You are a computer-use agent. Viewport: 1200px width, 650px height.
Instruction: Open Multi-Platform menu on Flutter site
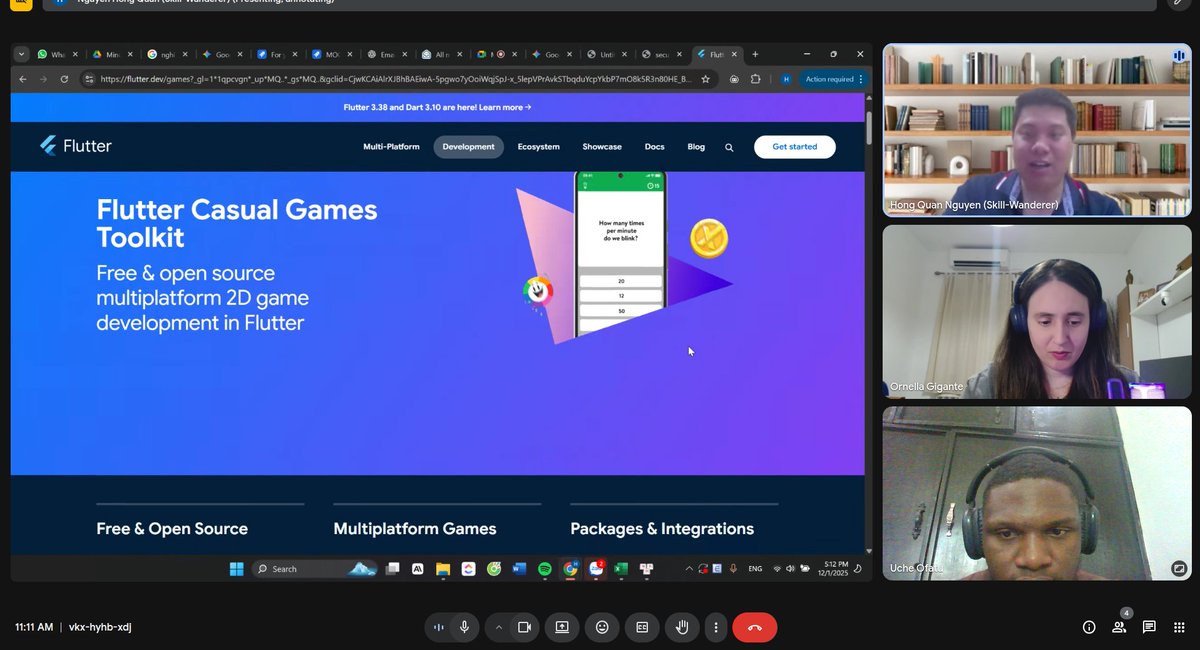point(391,147)
